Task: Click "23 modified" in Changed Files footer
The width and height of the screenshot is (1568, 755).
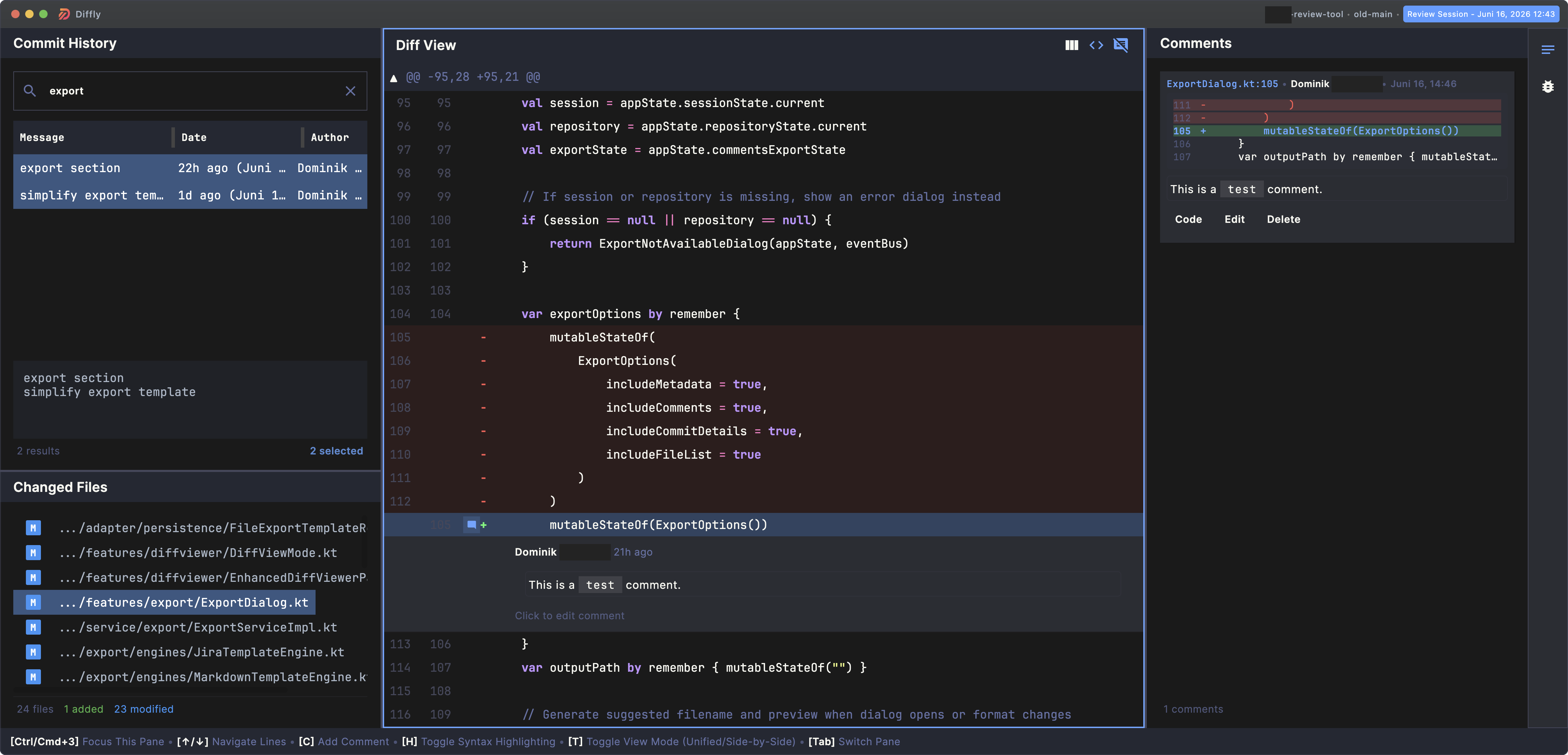Action: point(144,709)
